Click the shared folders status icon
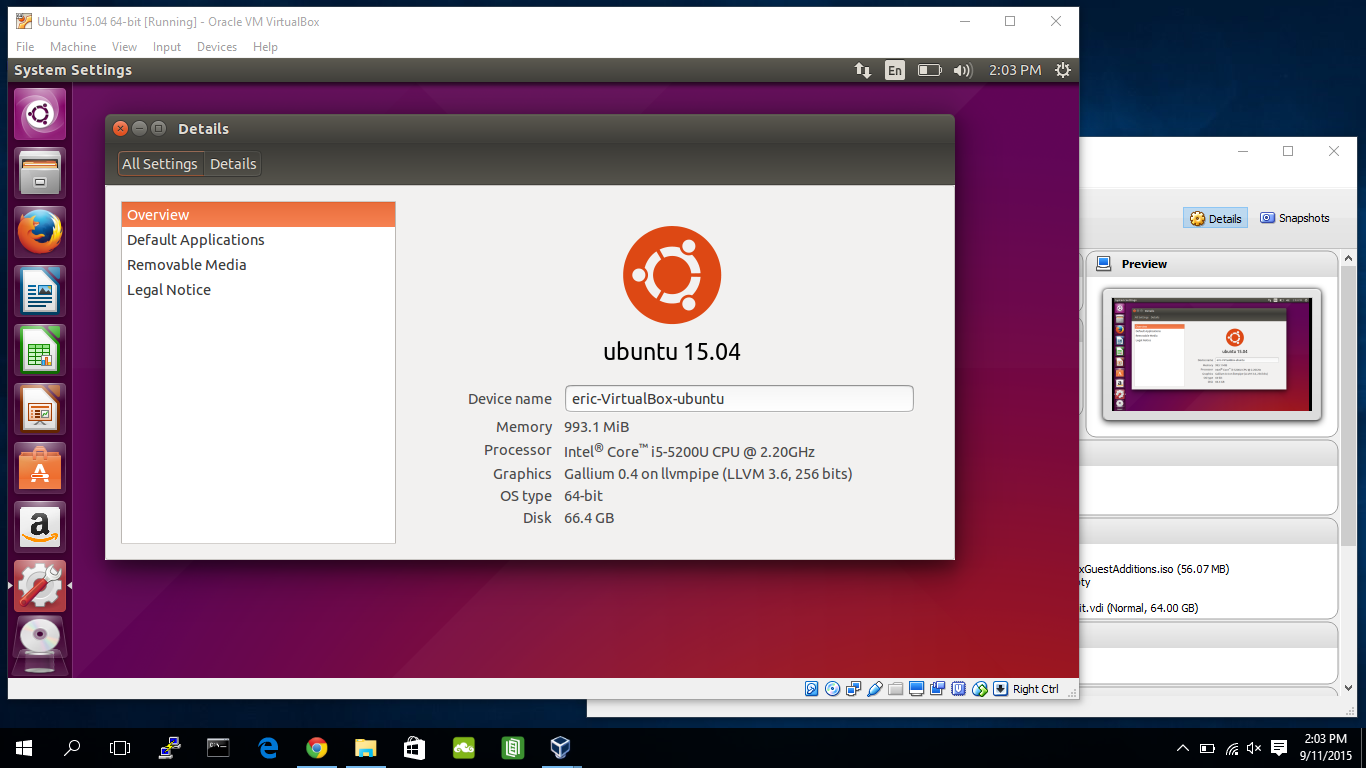Screen dimensions: 1366x768 point(895,689)
